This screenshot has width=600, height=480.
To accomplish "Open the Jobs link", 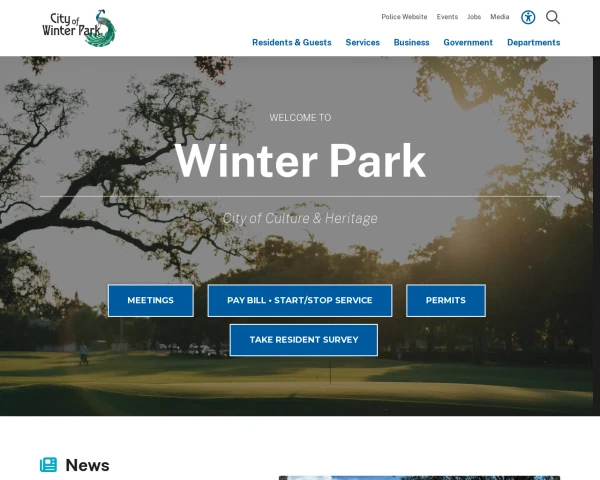I will pyautogui.click(x=474, y=17).
